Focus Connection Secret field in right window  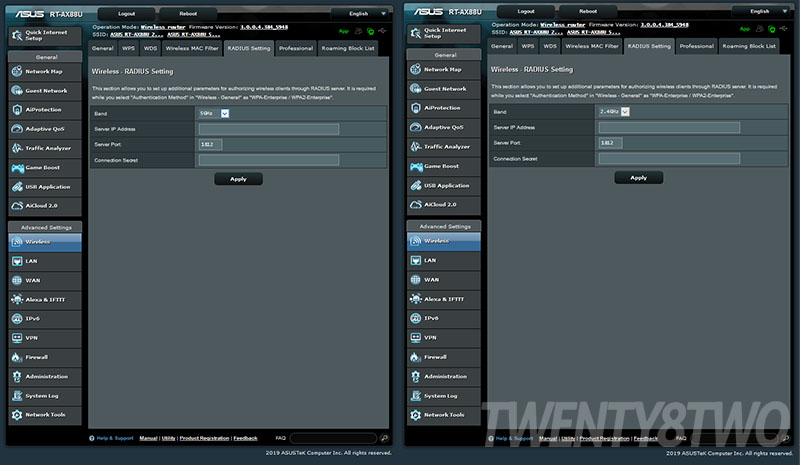coord(669,159)
